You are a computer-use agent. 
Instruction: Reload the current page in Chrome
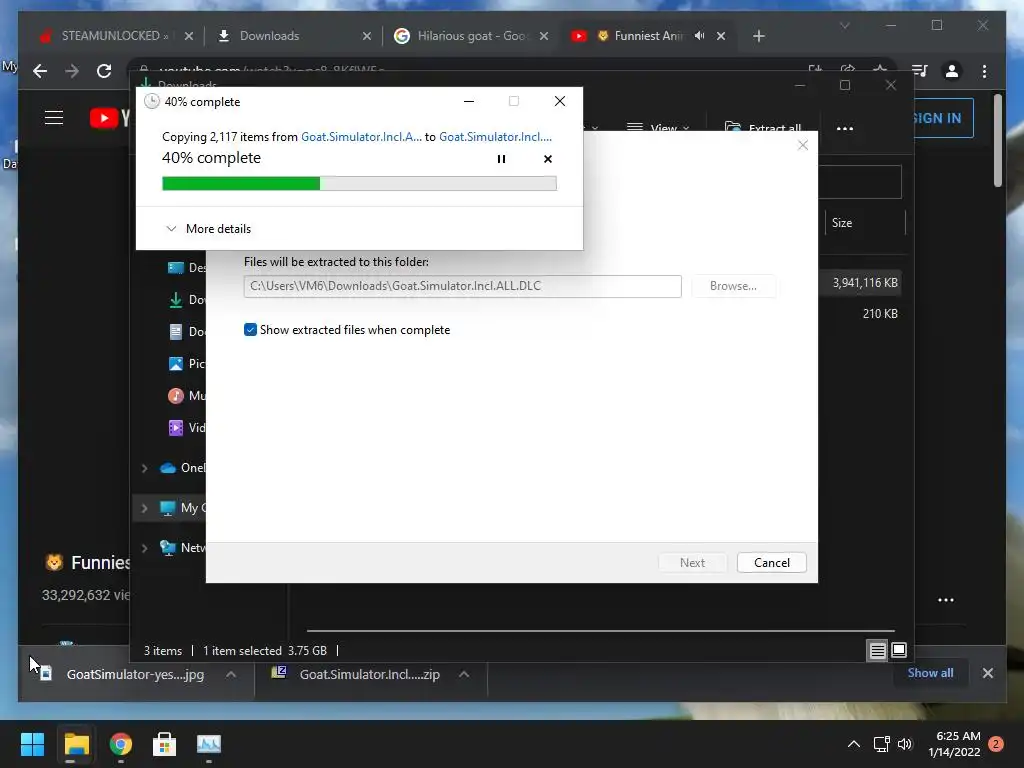(104, 71)
